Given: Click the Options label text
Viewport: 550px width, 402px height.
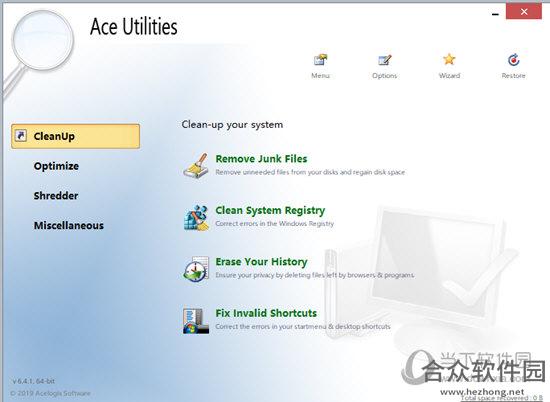Looking at the screenshot, I should [384, 76].
